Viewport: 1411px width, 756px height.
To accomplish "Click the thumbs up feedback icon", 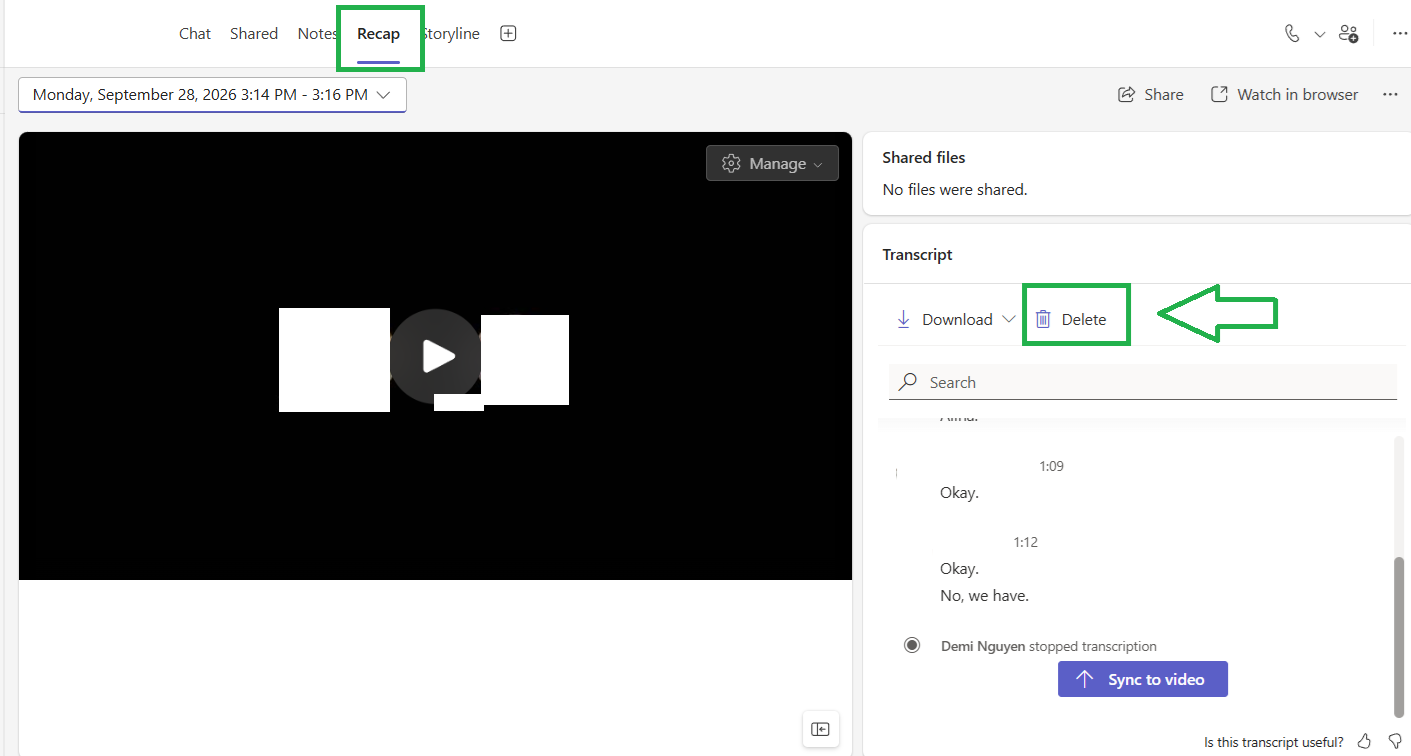I will [1365, 741].
